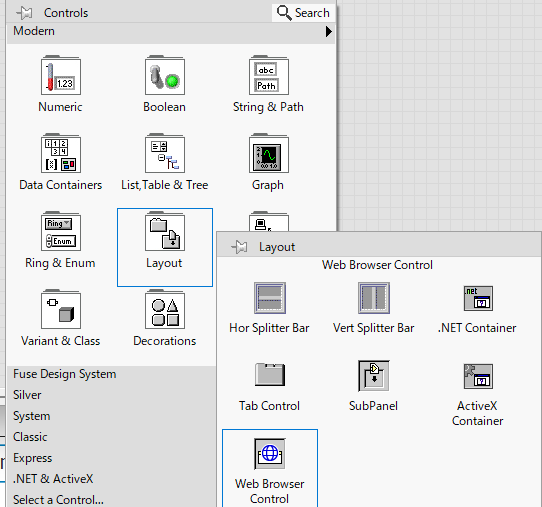Image resolution: width=542 pixels, height=507 pixels.
Task: Select the Web Browser Control icon
Action: 270,454
